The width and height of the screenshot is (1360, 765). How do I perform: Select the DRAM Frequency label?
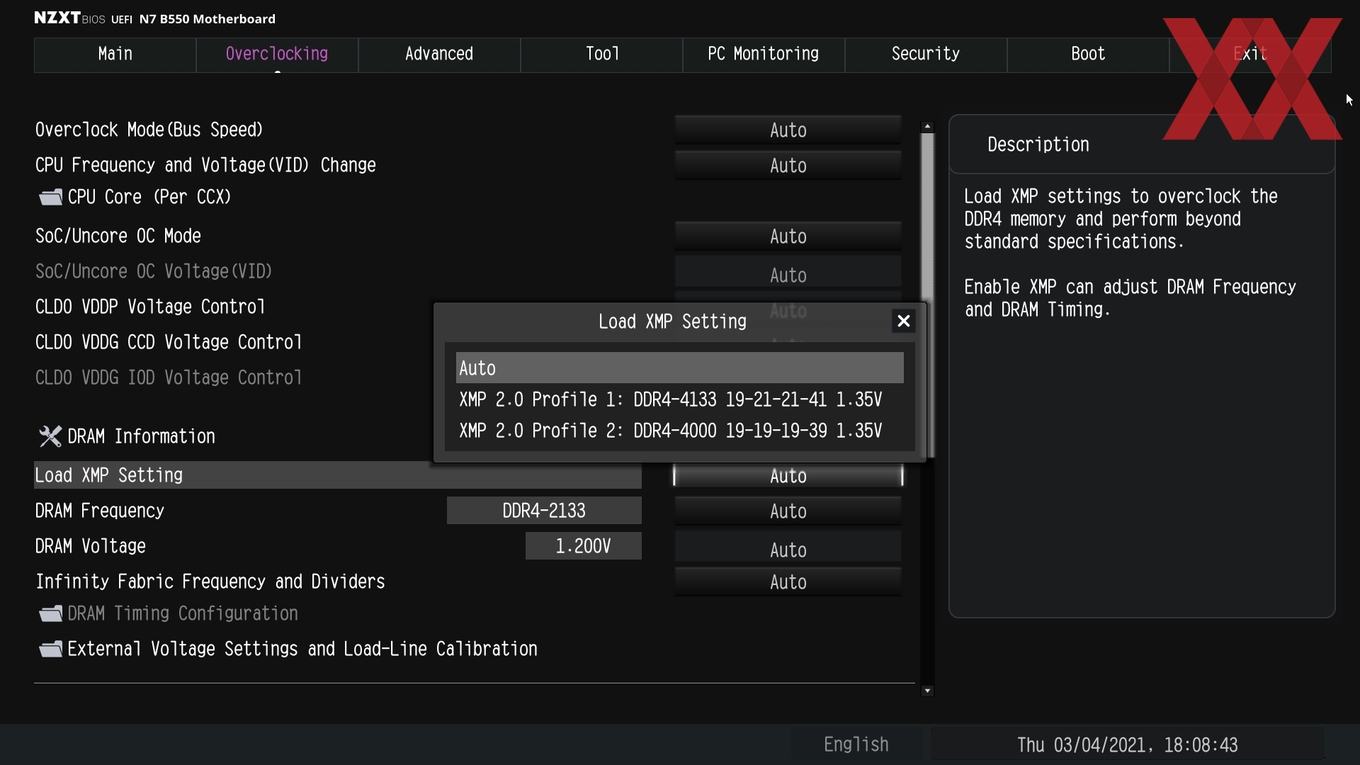click(100, 510)
